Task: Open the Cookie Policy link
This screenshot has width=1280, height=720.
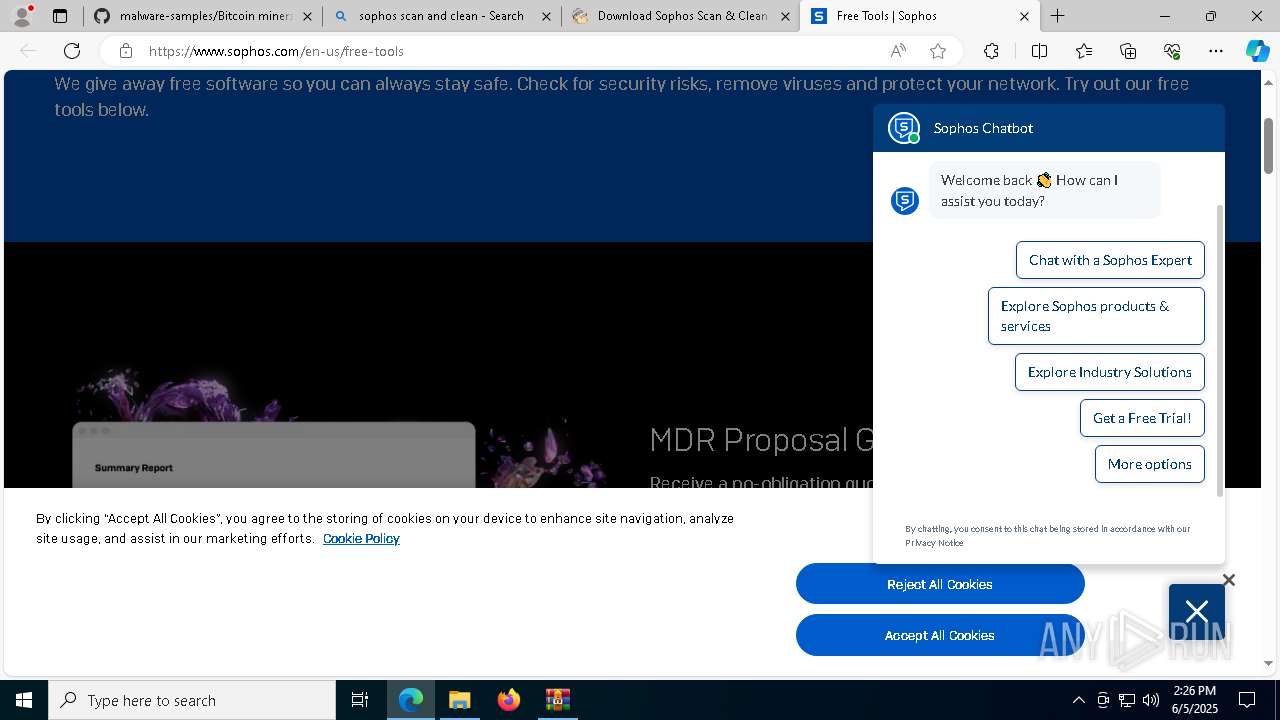Action: pyautogui.click(x=361, y=538)
